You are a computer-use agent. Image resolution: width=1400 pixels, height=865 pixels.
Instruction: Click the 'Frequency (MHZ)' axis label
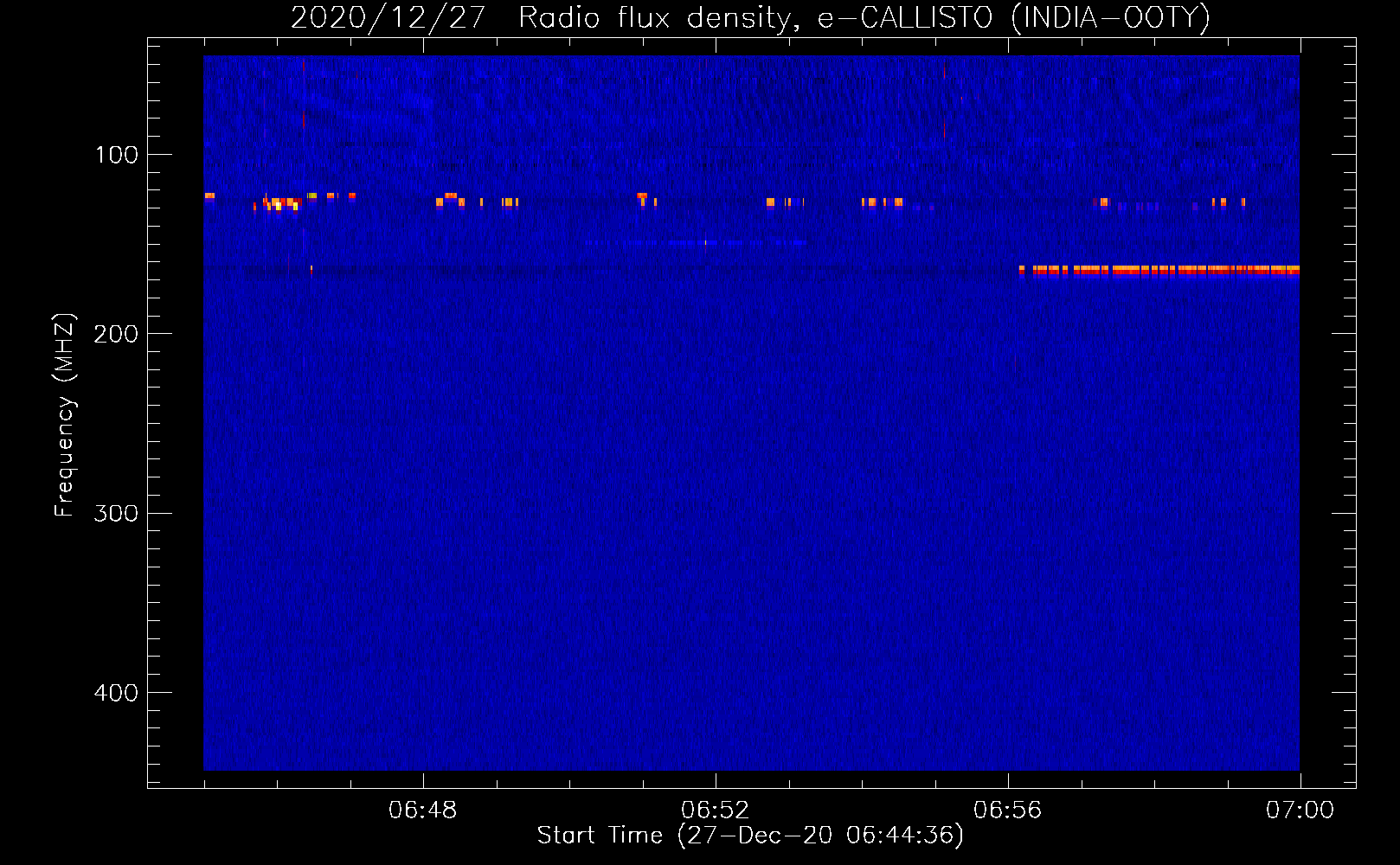pos(65,415)
